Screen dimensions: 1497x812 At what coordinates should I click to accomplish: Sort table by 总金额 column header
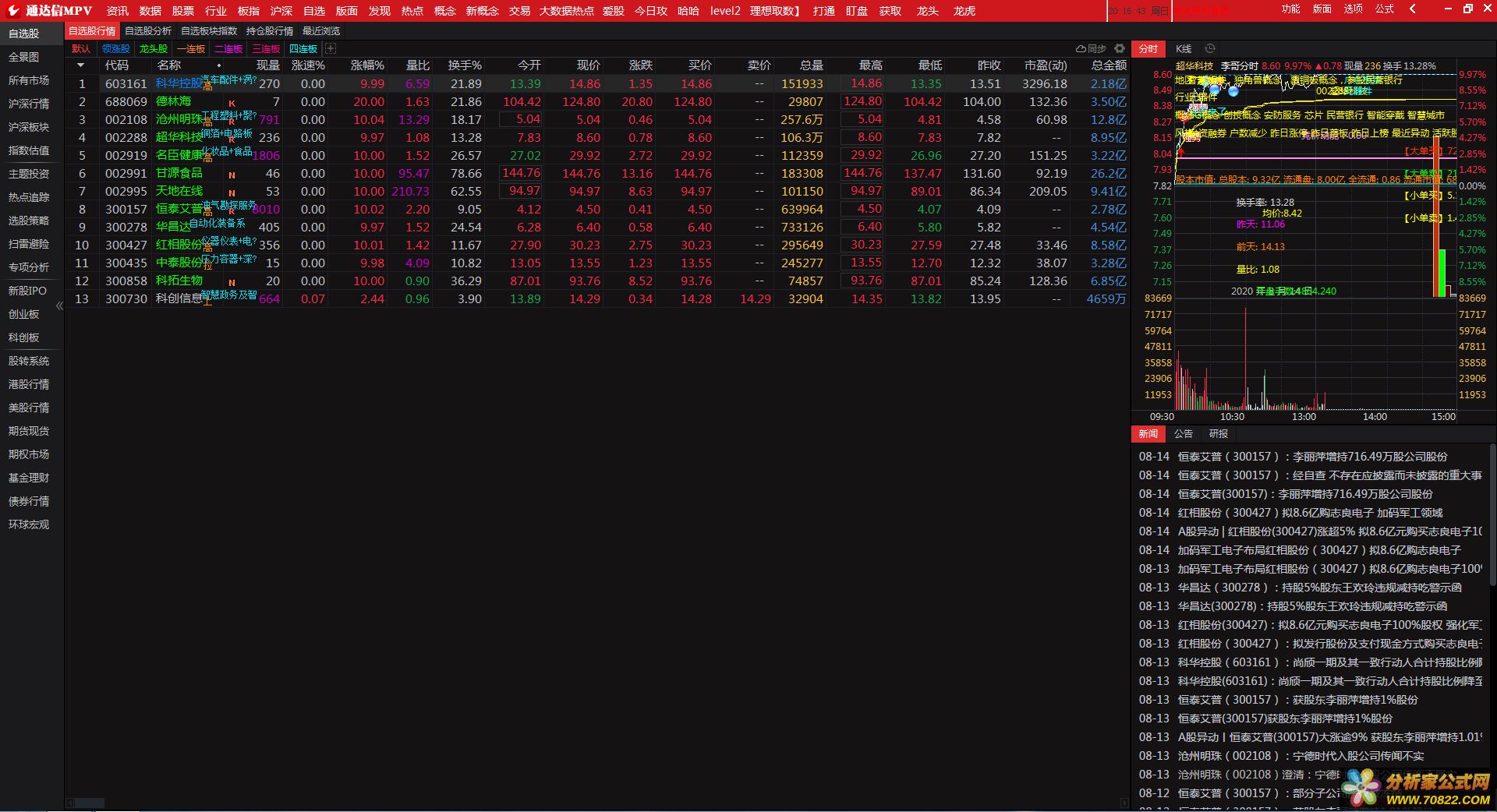pyautogui.click(x=1109, y=65)
